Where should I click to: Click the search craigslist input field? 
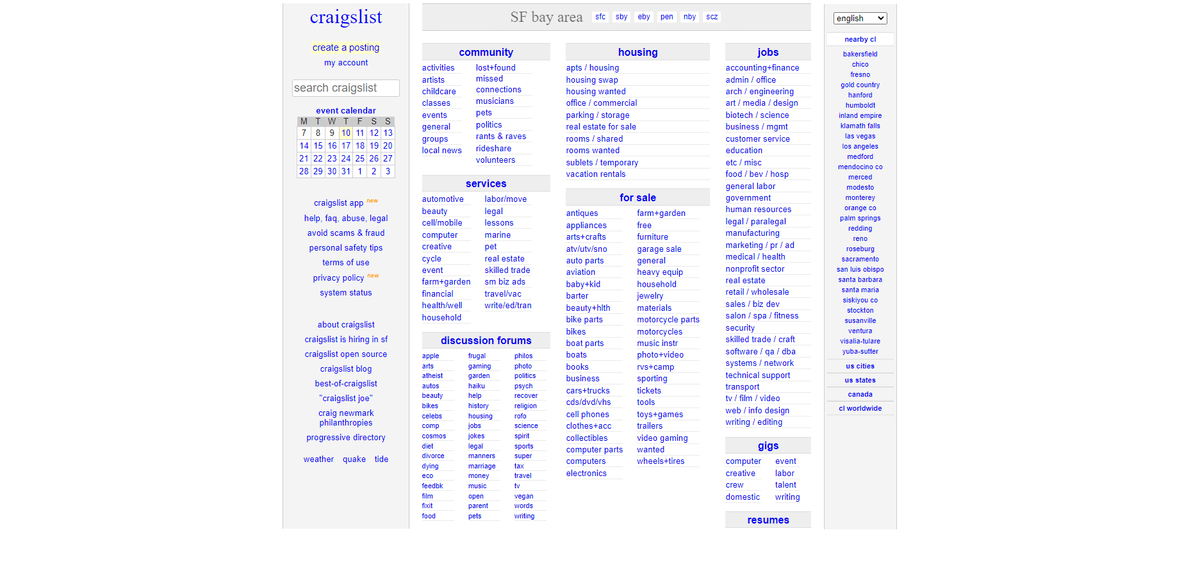coord(345,88)
